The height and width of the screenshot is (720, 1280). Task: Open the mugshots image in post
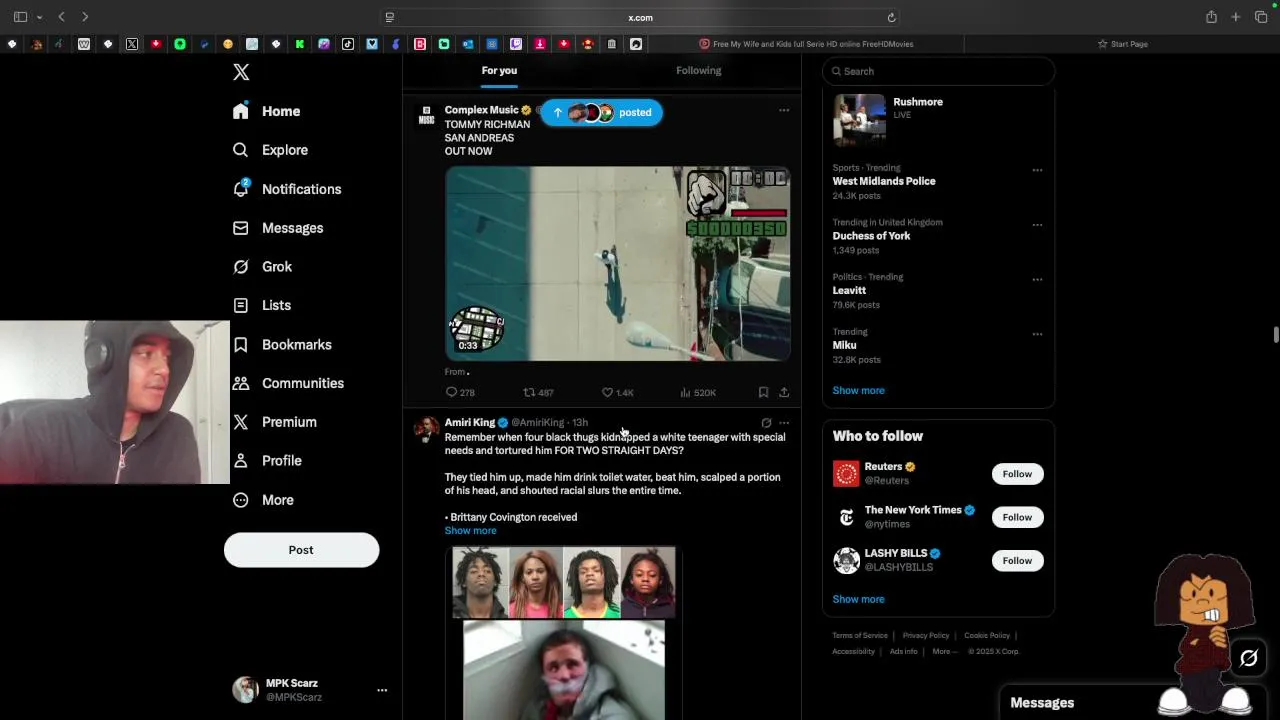coord(564,582)
